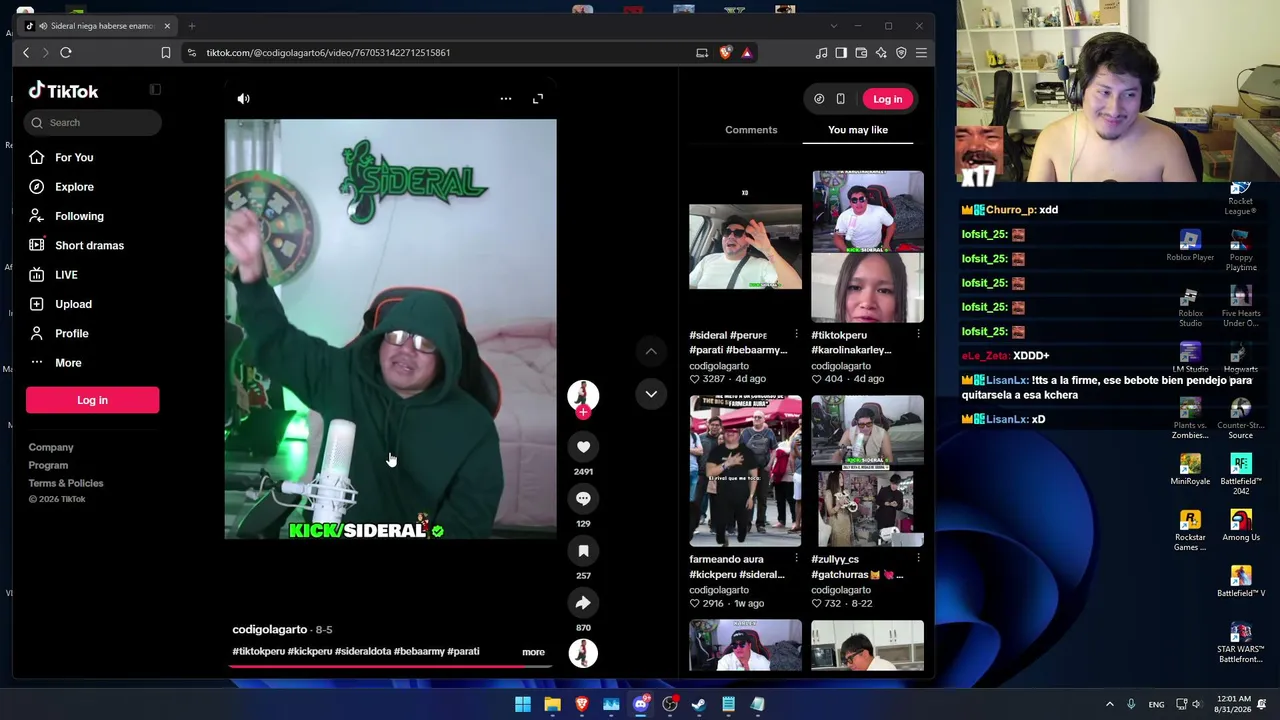Open options for 'farmeando aura' card

point(796,559)
